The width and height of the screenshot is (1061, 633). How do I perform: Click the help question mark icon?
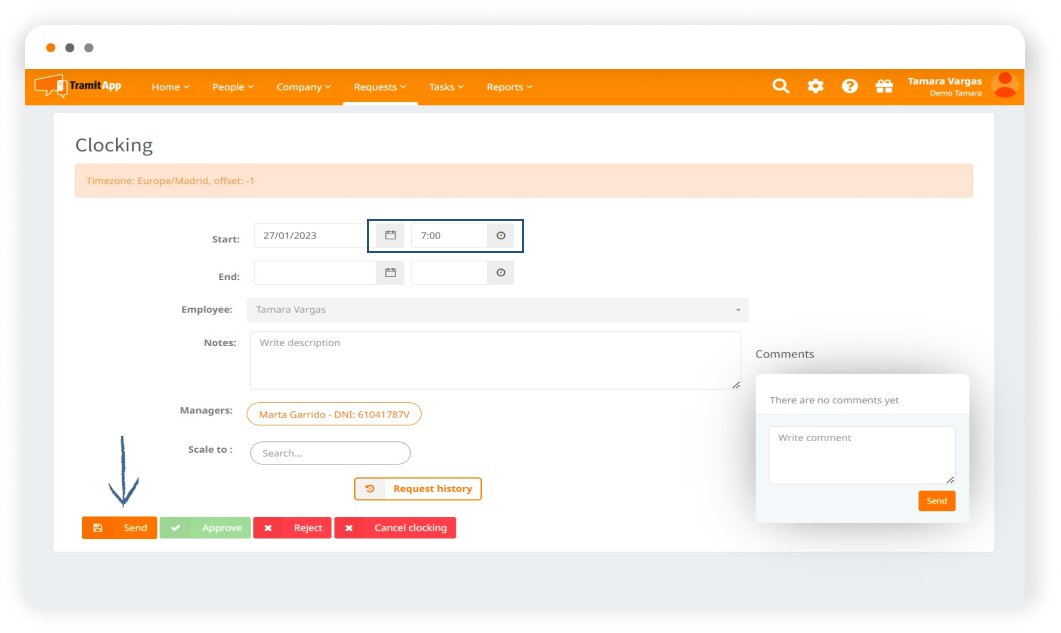[849, 86]
